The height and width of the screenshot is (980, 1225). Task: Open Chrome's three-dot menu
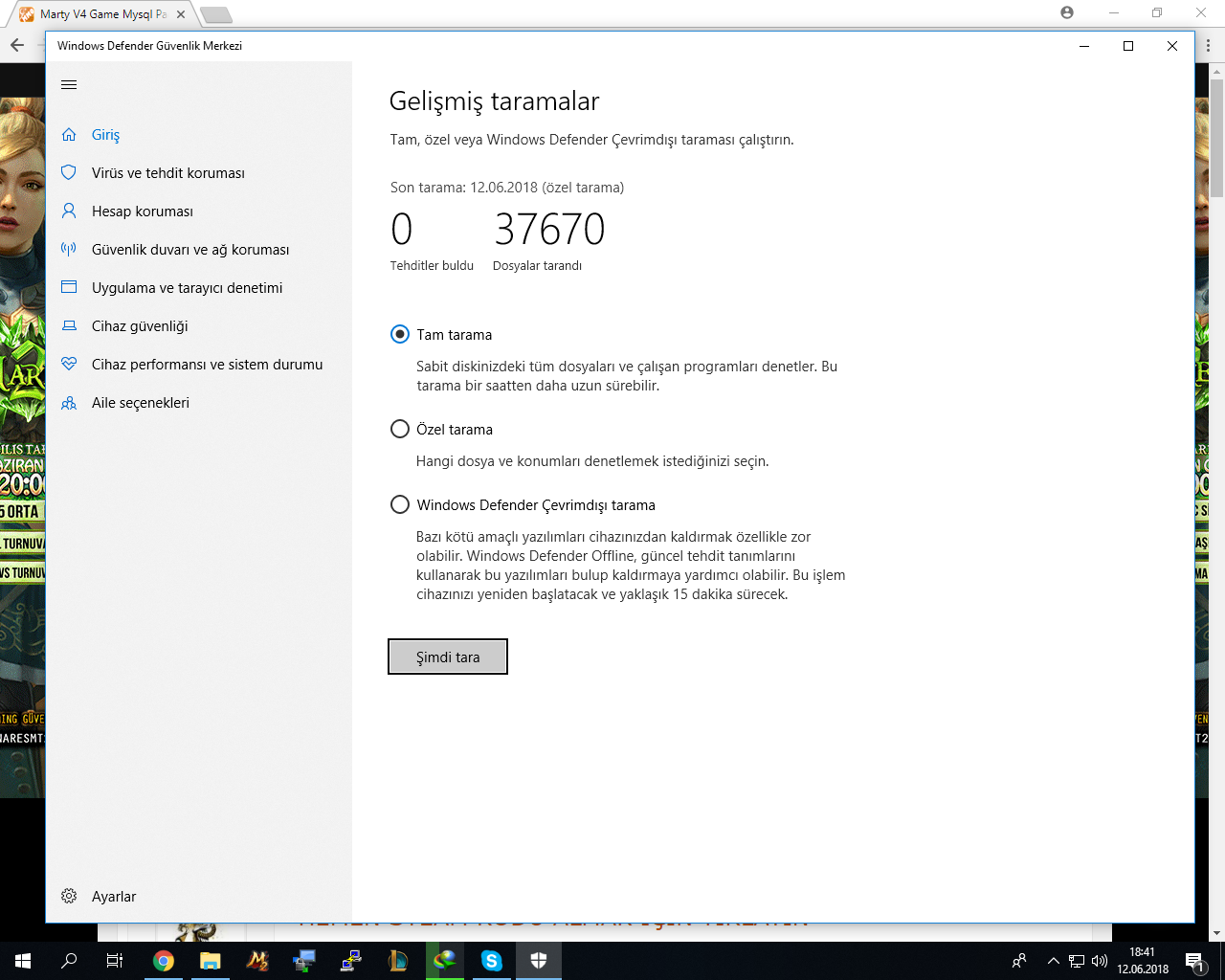1209,45
